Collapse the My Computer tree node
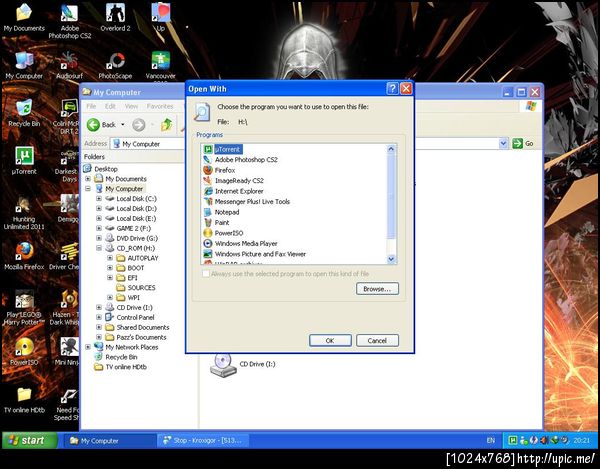Image resolution: width=600 pixels, height=469 pixels. 88,189
